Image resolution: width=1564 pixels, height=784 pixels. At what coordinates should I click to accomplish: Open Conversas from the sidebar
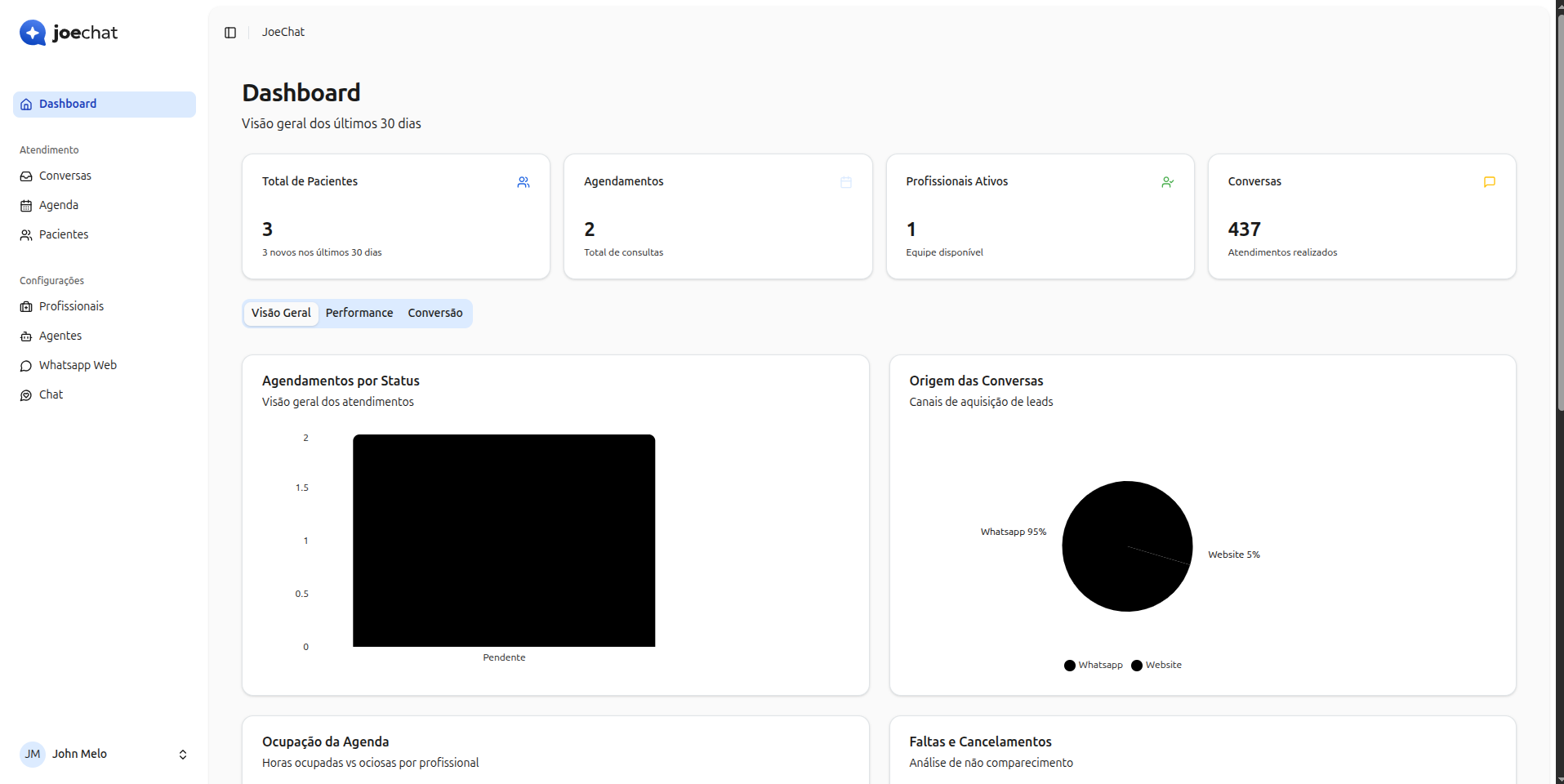tap(65, 176)
